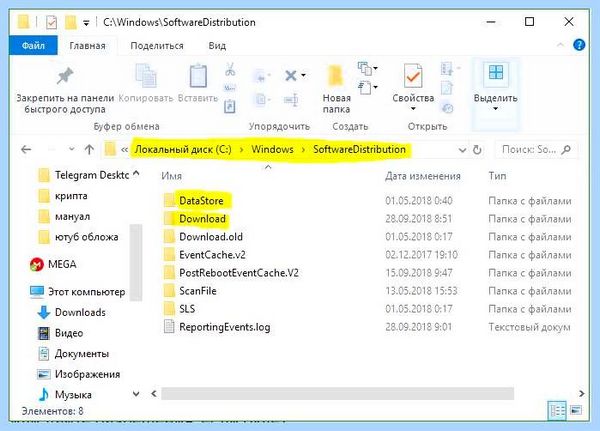Viewport: 600px width, 431px height.
Task: Switch to details view icon in status bar
Action: tap(557, 411)
